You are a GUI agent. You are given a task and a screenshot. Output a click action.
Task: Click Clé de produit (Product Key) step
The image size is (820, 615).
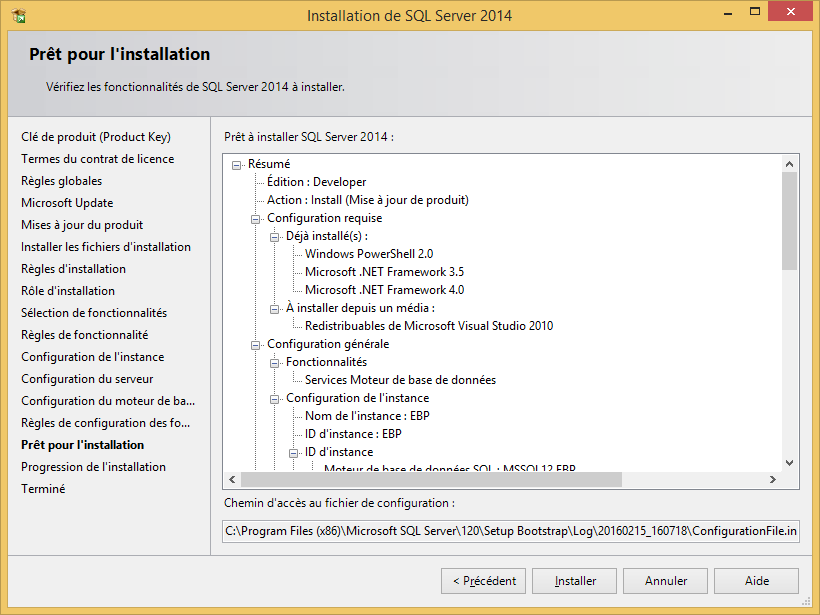click(x=96, y=137)
